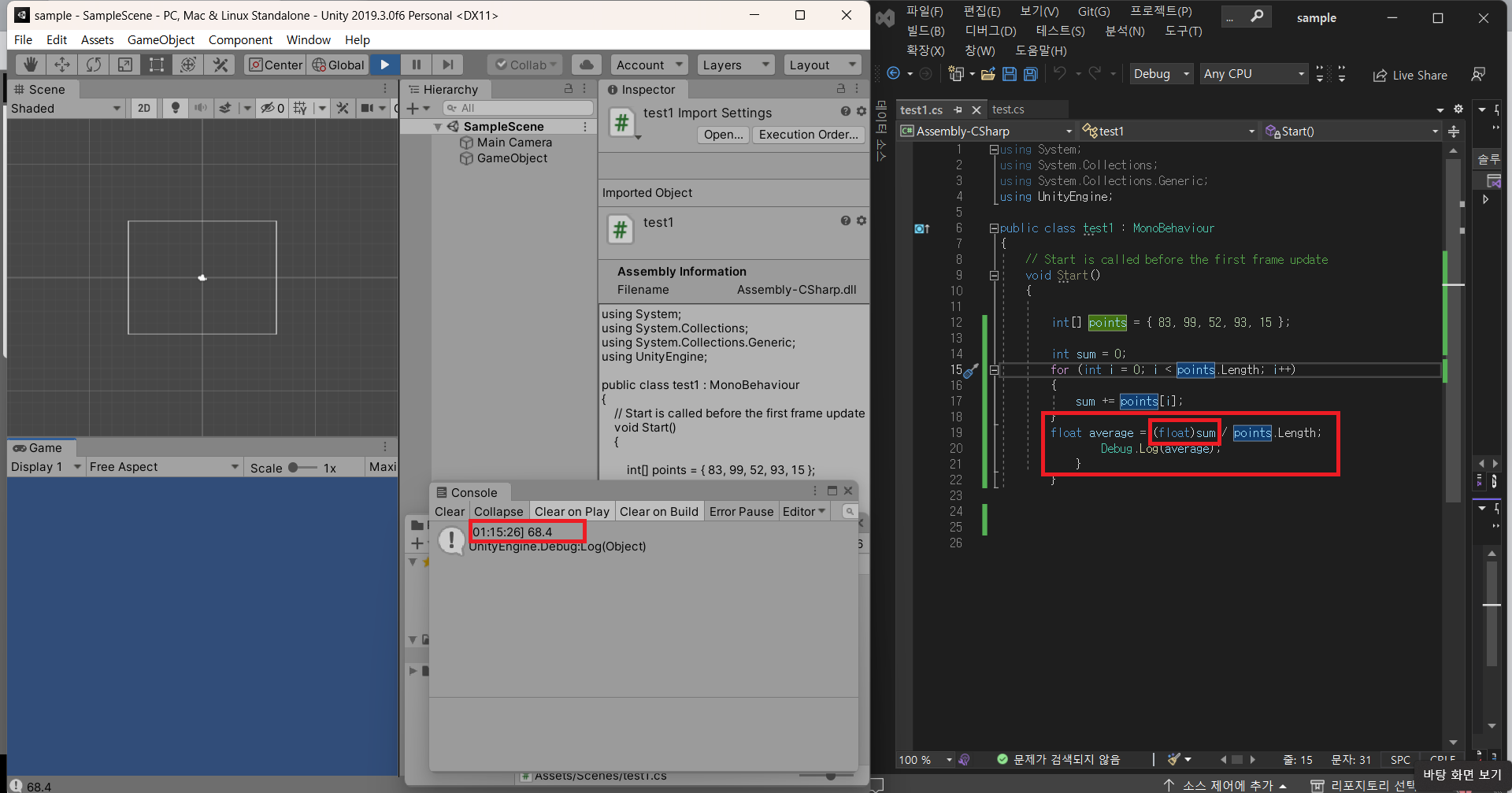Open the Shaded draw mode dropdown
1512x793 pixels.
coord(66,108)
